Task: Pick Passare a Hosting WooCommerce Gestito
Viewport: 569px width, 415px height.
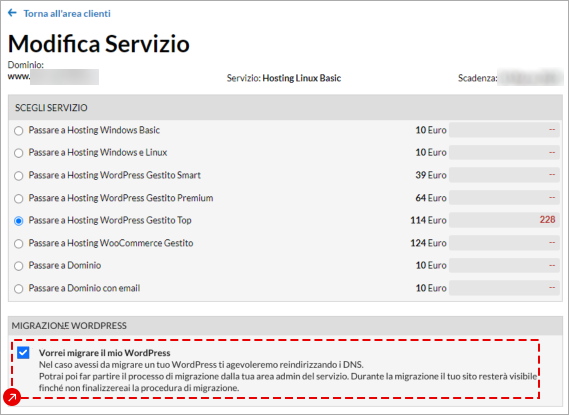Action: [19, 243]
